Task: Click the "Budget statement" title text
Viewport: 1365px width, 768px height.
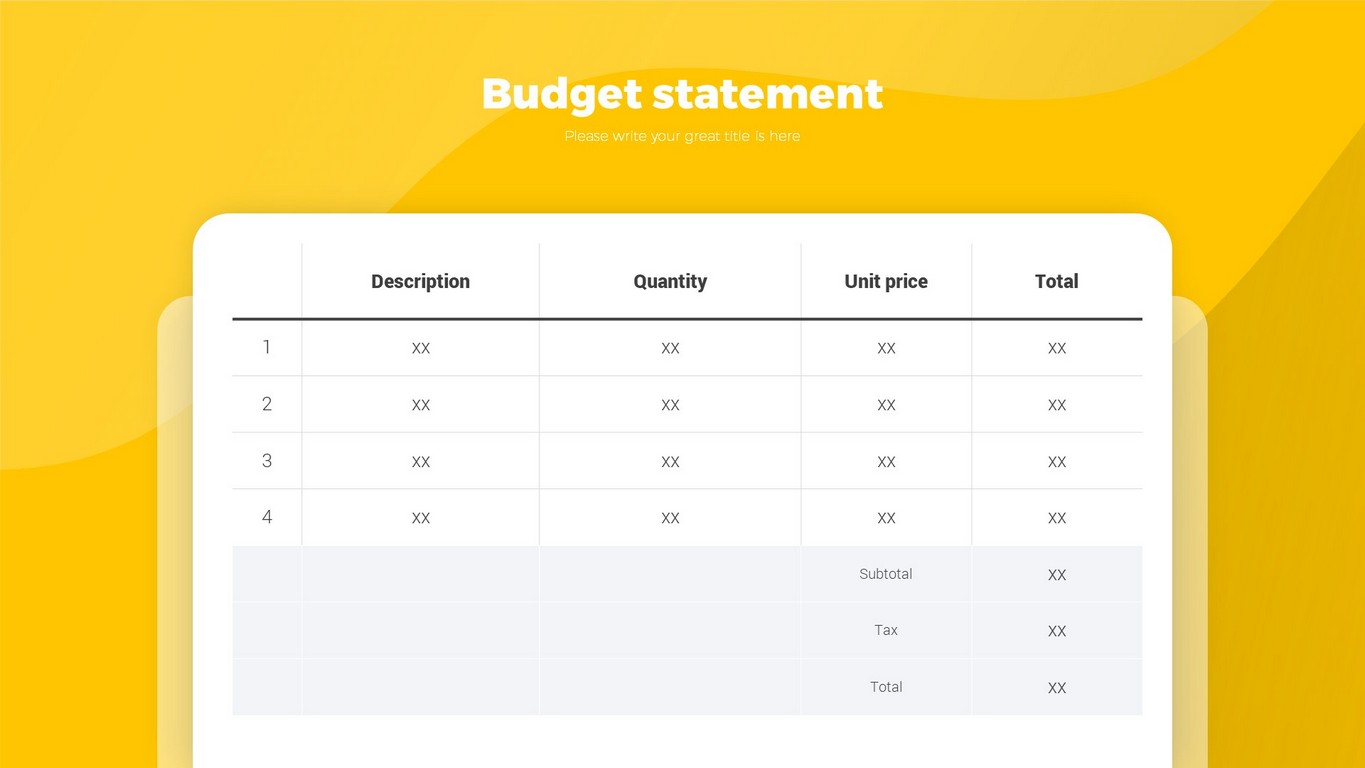Action: [682, 94]
